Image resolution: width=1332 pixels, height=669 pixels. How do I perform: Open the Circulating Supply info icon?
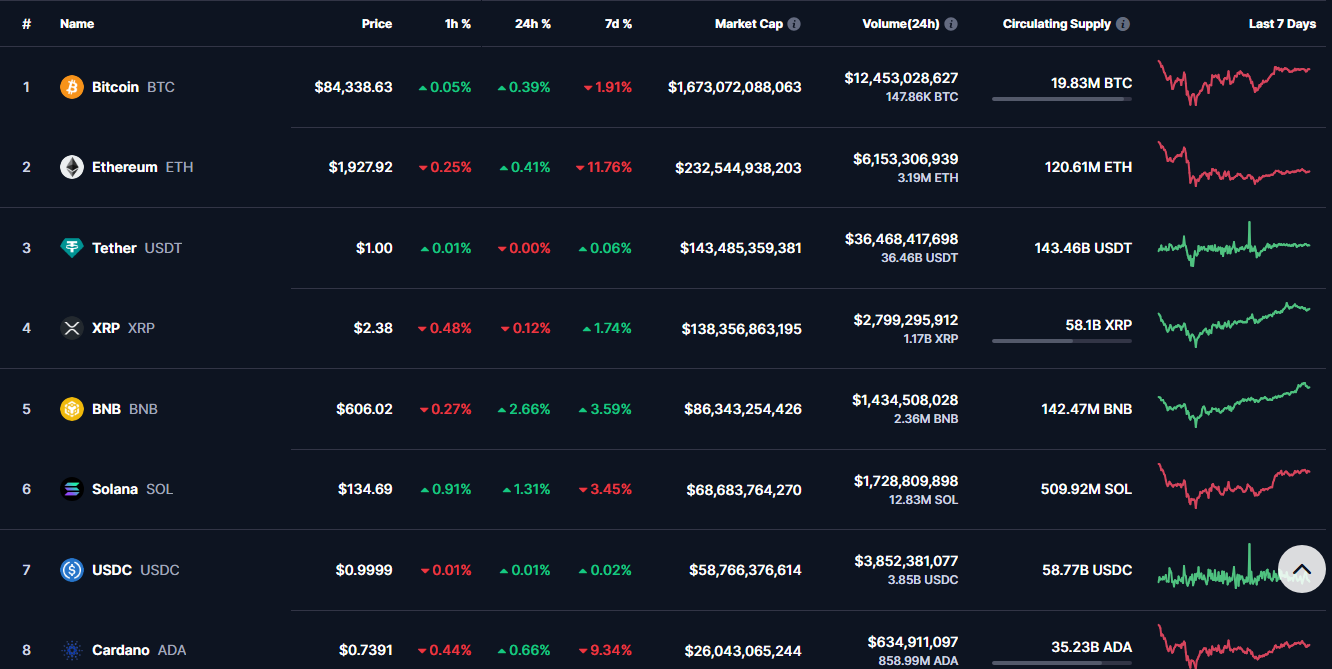click(1123, 24)
